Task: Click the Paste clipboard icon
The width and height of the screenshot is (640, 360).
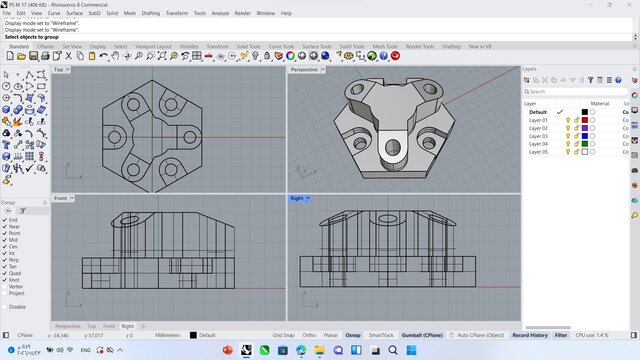Action: click(x=92, y=56)
